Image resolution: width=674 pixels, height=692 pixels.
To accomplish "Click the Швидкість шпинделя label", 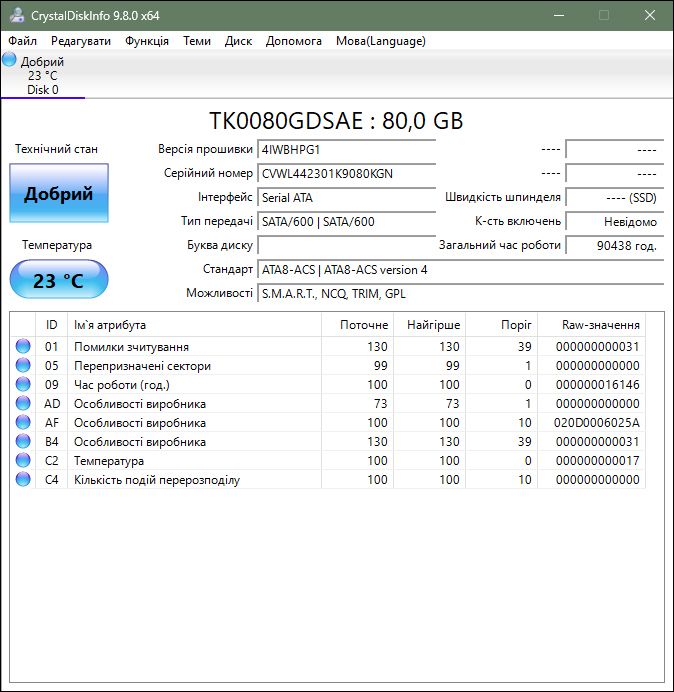I will pos(503,197).
